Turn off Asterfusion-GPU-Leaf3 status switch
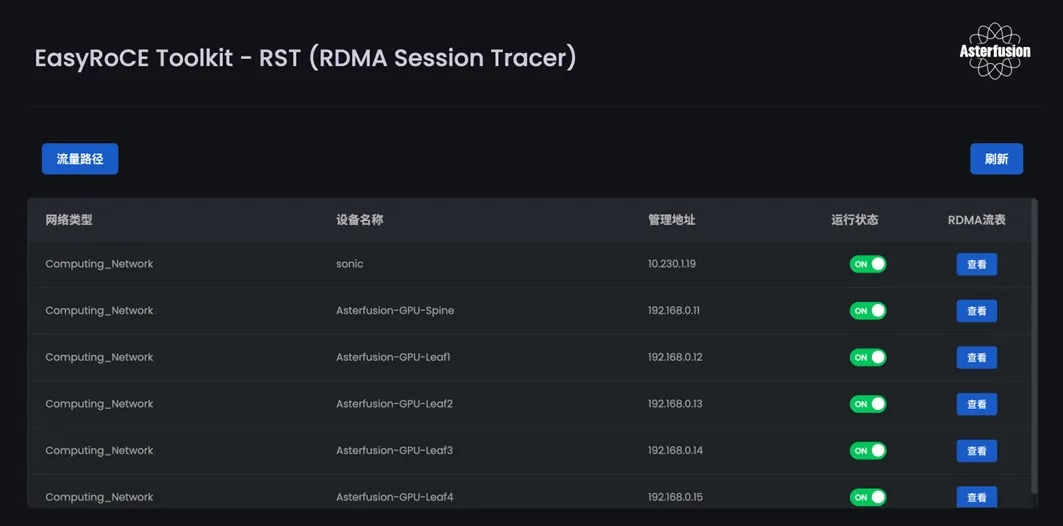The image size is (1063, 526). [x=868, y=451]
